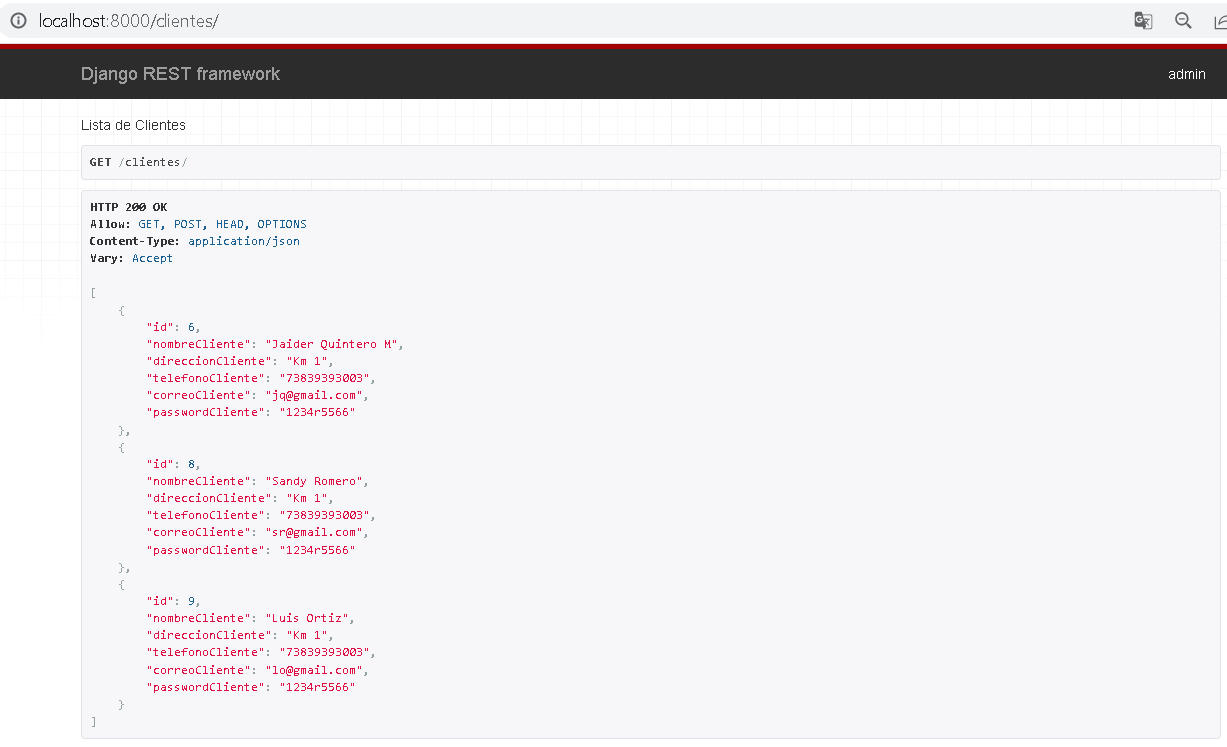The height and width of the screenshot is (747, 1227).
Task: Click the share page icon in address bar
Action: pyautogui.click(x=1220, y=21)
